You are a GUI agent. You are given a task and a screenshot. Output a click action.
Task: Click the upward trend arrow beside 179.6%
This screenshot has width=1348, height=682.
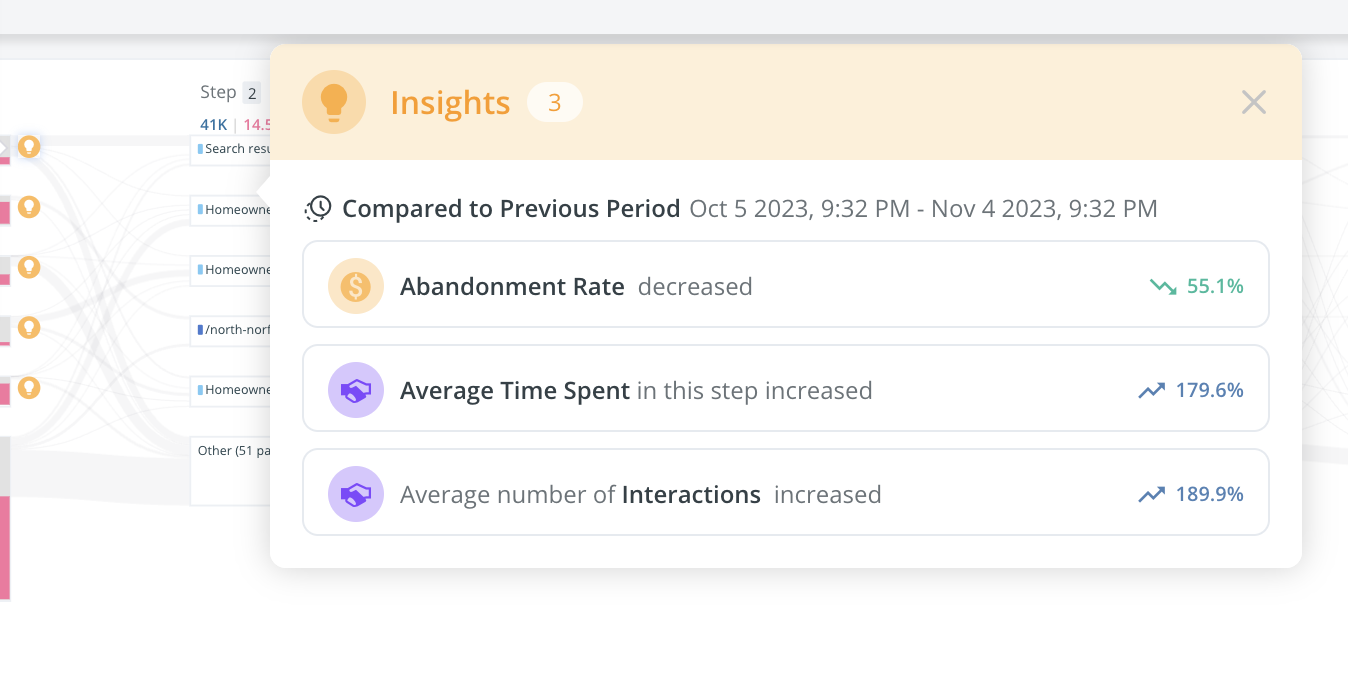[1151, 391]
